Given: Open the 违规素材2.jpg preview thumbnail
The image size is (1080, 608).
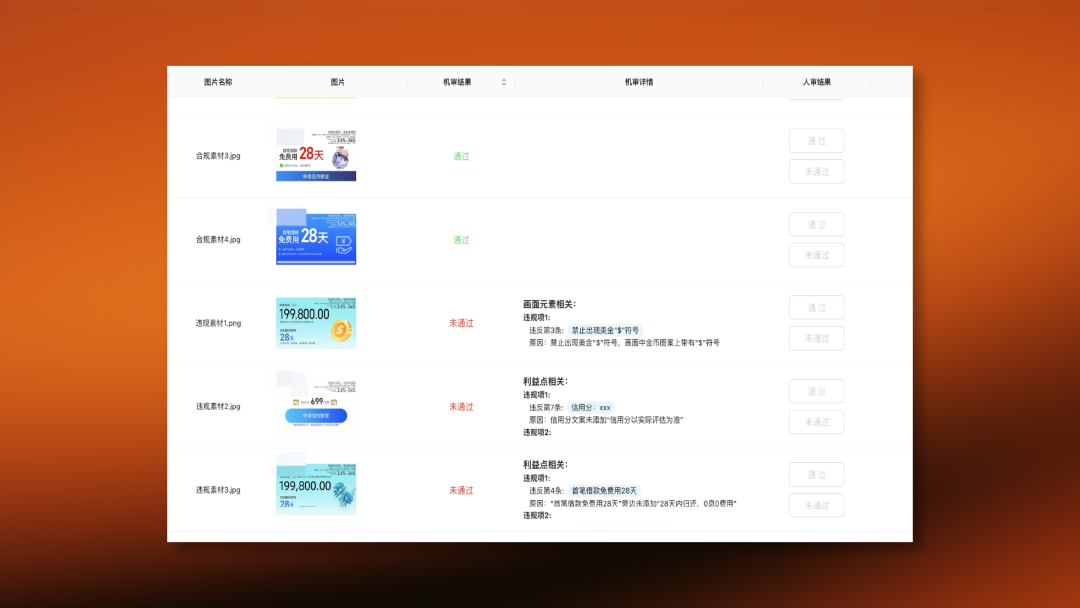Looking at the screenshot, I should pos(315,406).
